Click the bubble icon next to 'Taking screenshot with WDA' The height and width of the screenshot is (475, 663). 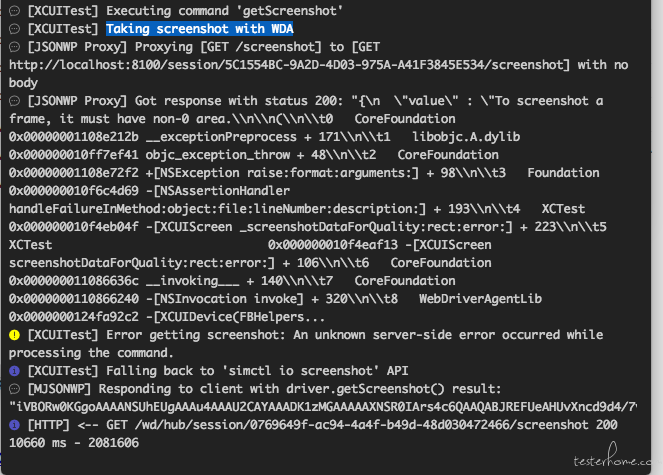click(14, 29)
